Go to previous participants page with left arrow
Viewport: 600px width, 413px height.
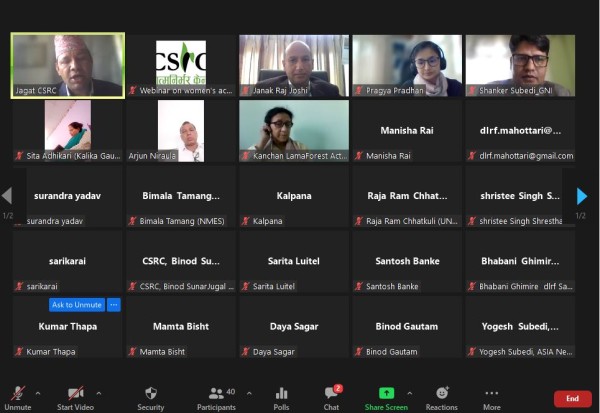tap(7, 196)
